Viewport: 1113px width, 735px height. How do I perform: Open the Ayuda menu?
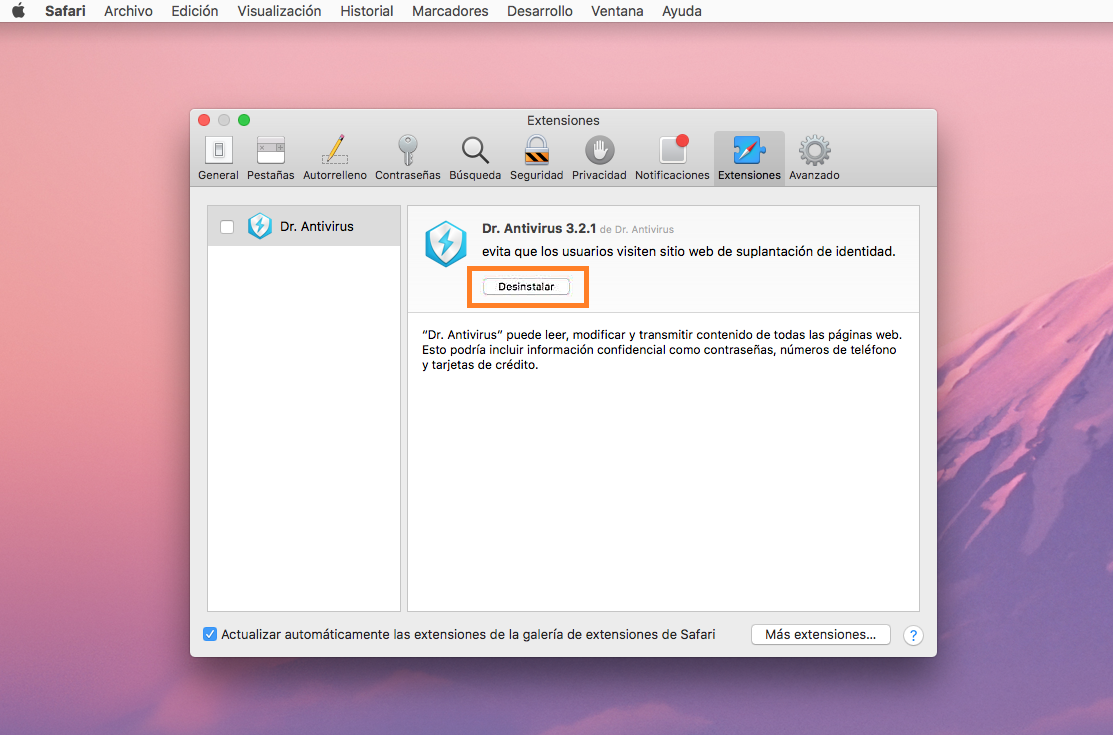click(x=681, y=11)
